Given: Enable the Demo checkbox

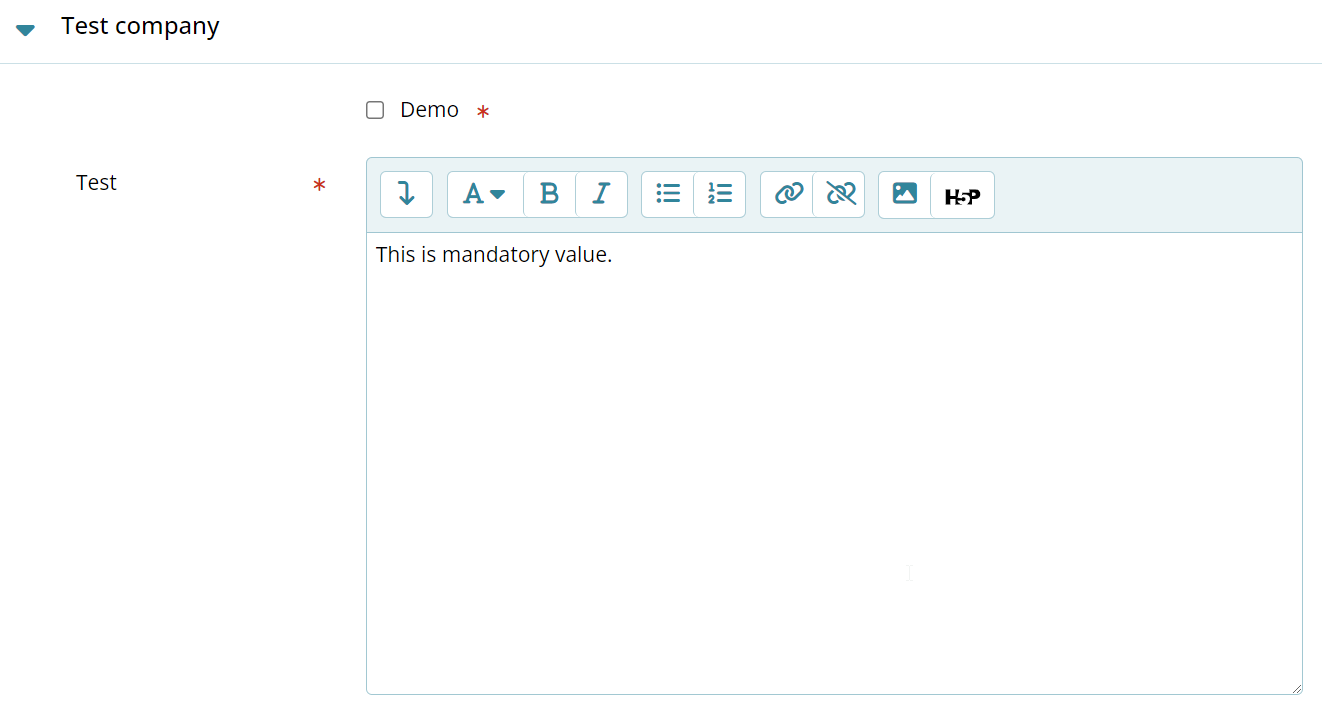Looking at the screenshot, I should tap(375, 110).
